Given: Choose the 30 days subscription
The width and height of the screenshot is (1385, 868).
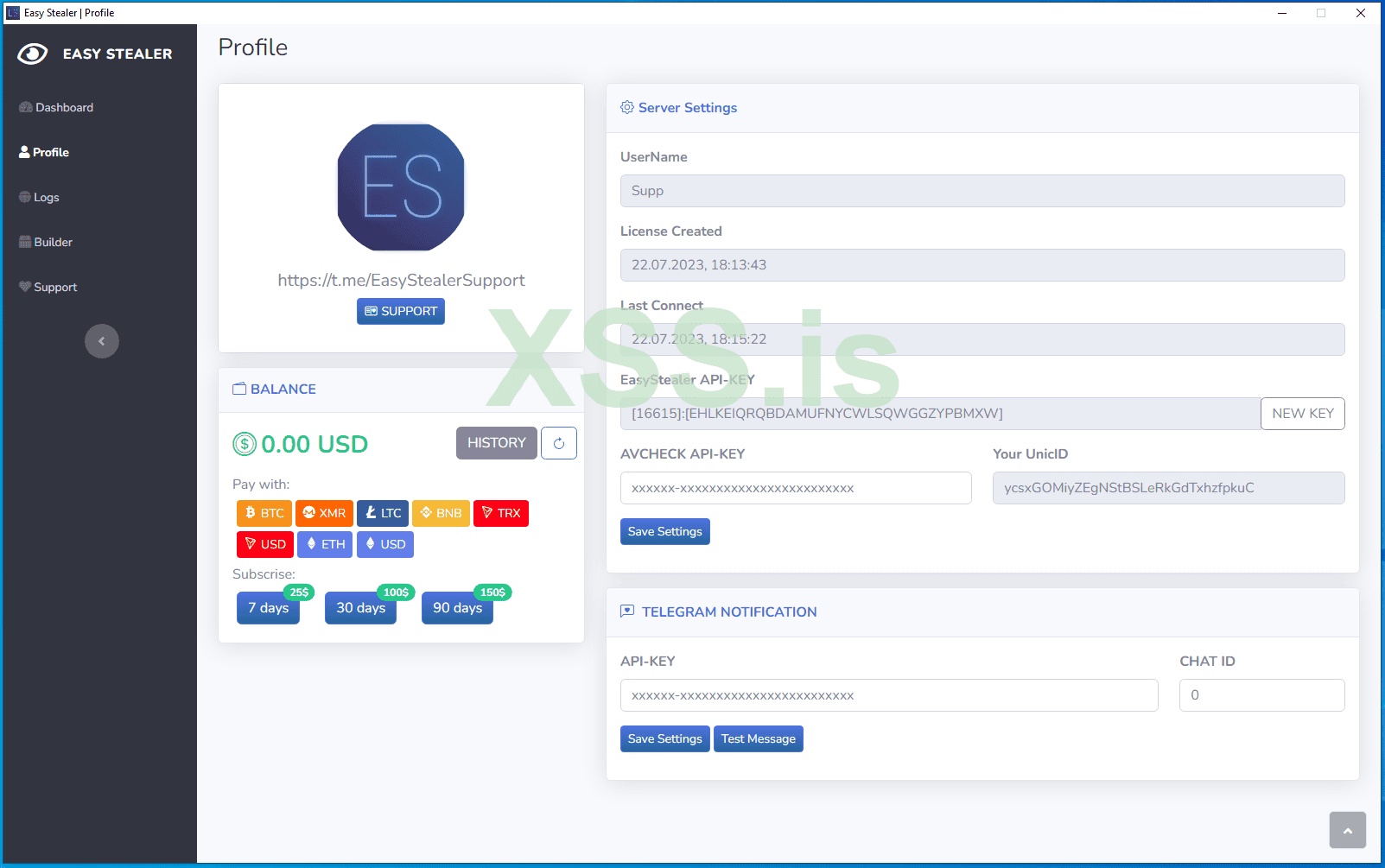Looking at the screenshot, I should click(361, 608).
